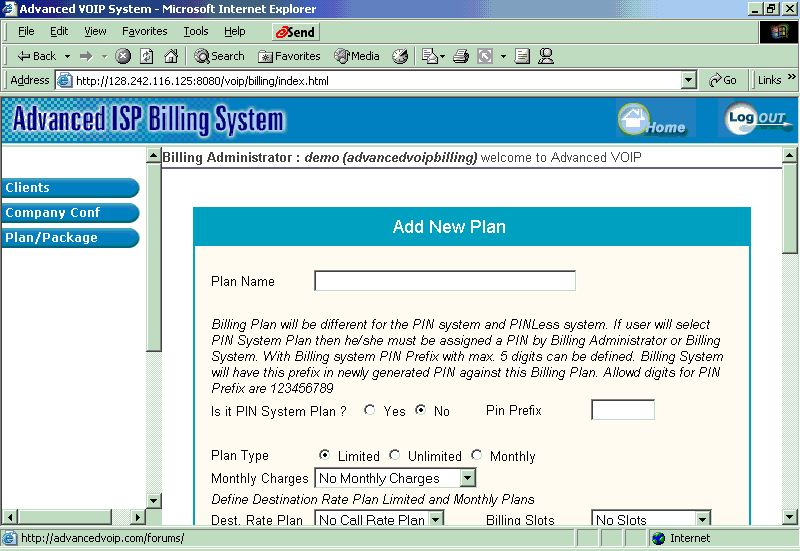Screen dimensions: 800x551
Task: Click the Internet Explorer title bar icon
Action: tap(9, 9)
